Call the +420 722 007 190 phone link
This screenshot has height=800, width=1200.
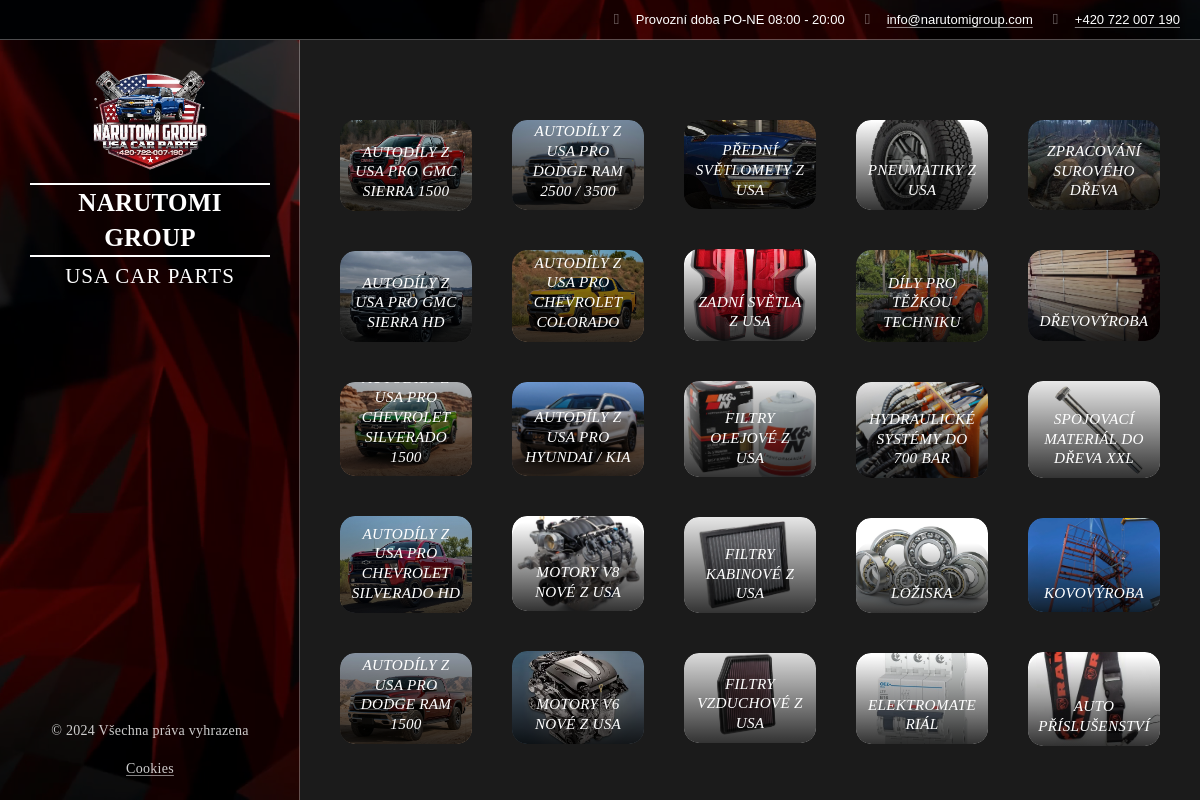1127,19
